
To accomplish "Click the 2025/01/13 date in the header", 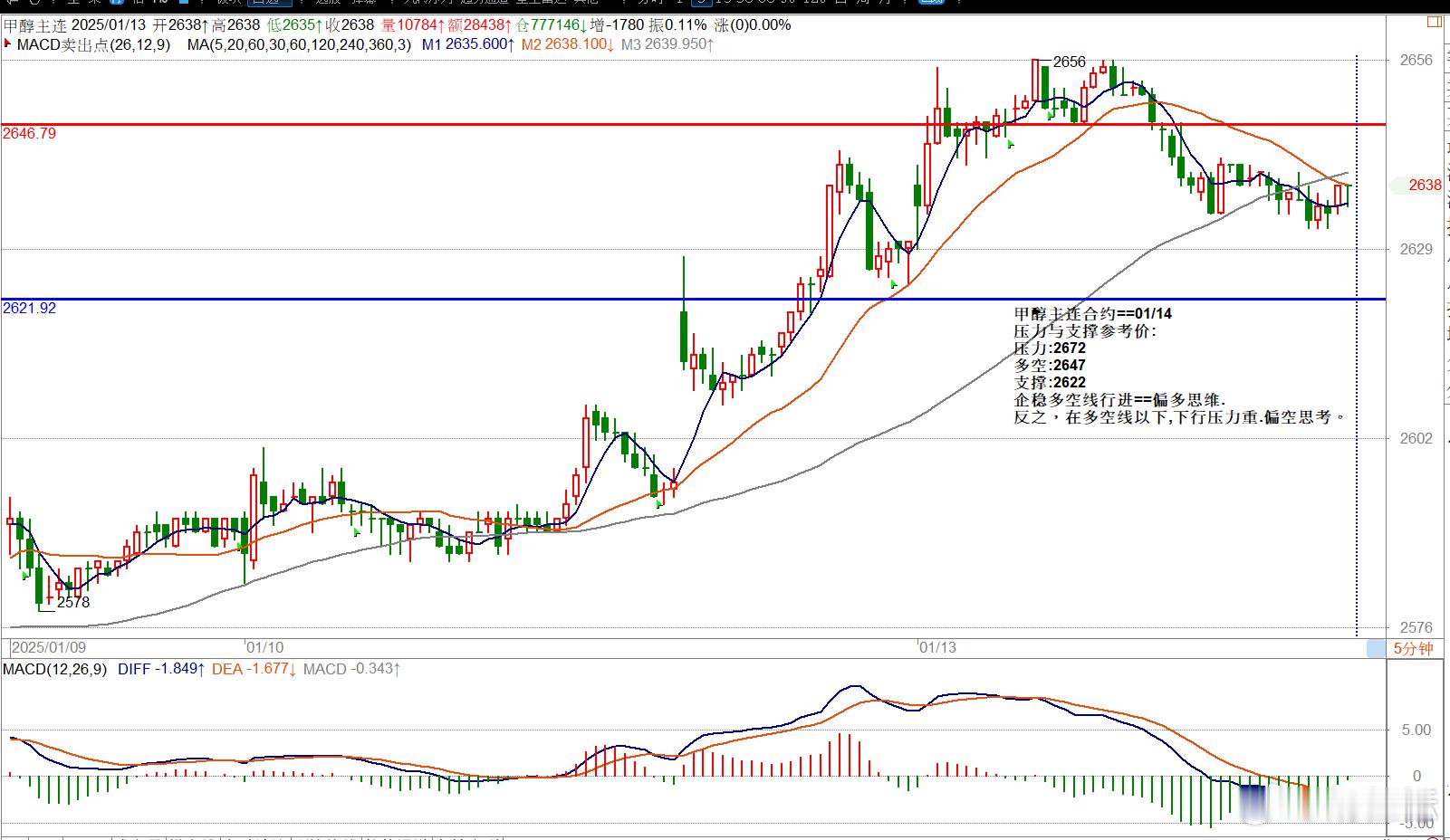I will pos(110,24).
